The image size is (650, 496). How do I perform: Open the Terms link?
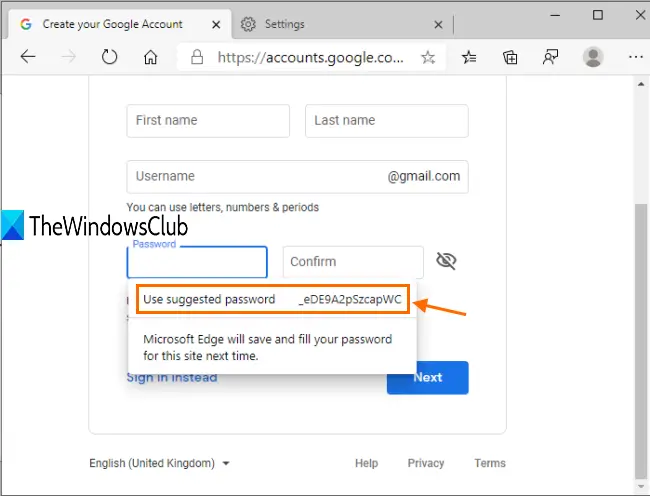click(x=490, y=463)
